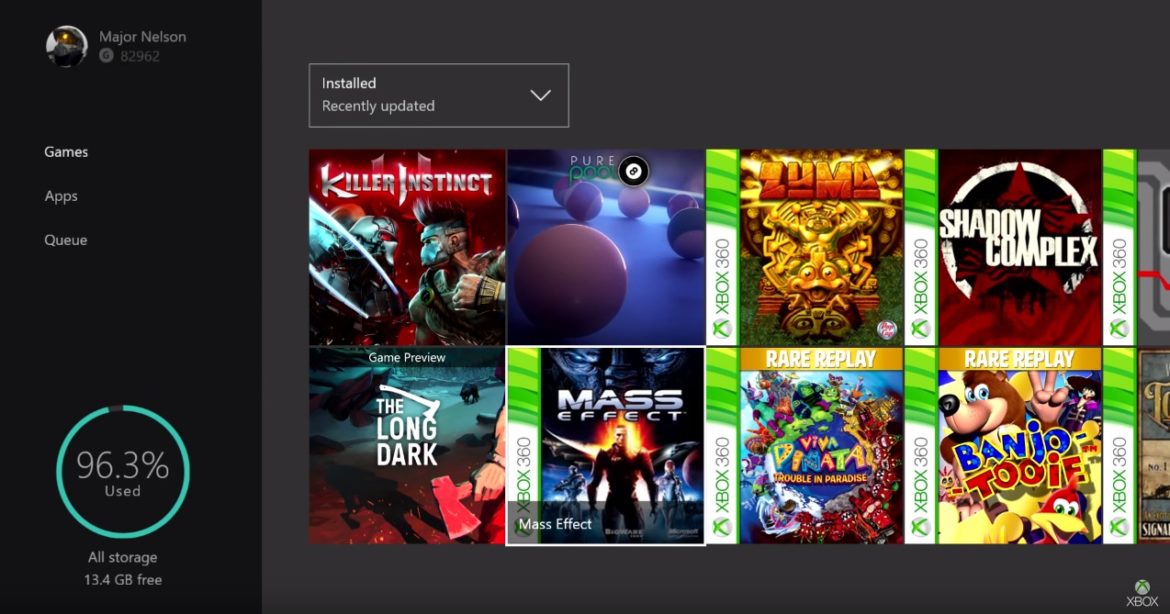Click Xbox 360 banner on Viva Piñata

tap(722, 445)
